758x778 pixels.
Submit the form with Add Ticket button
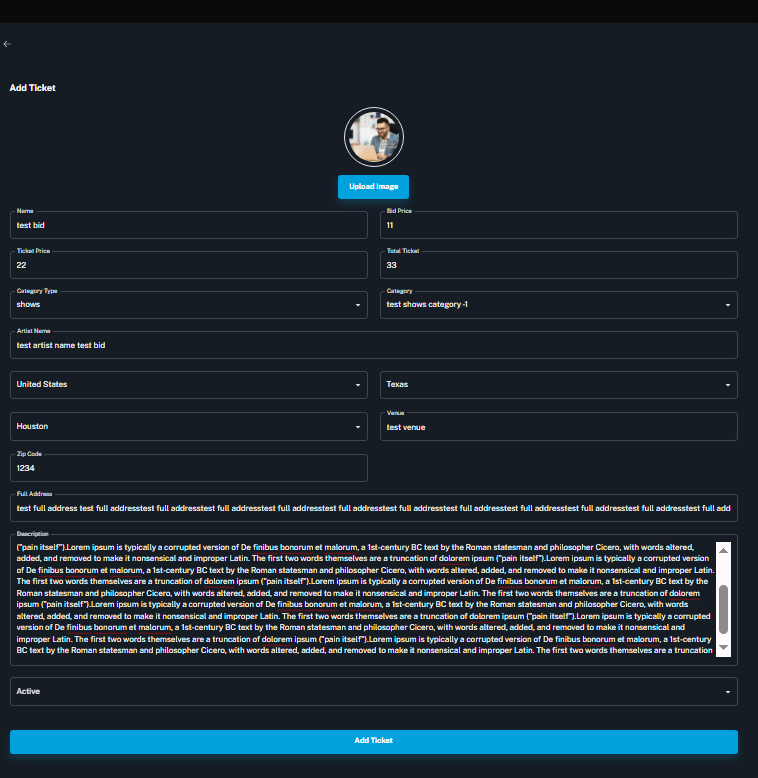[x=374, y=741]
